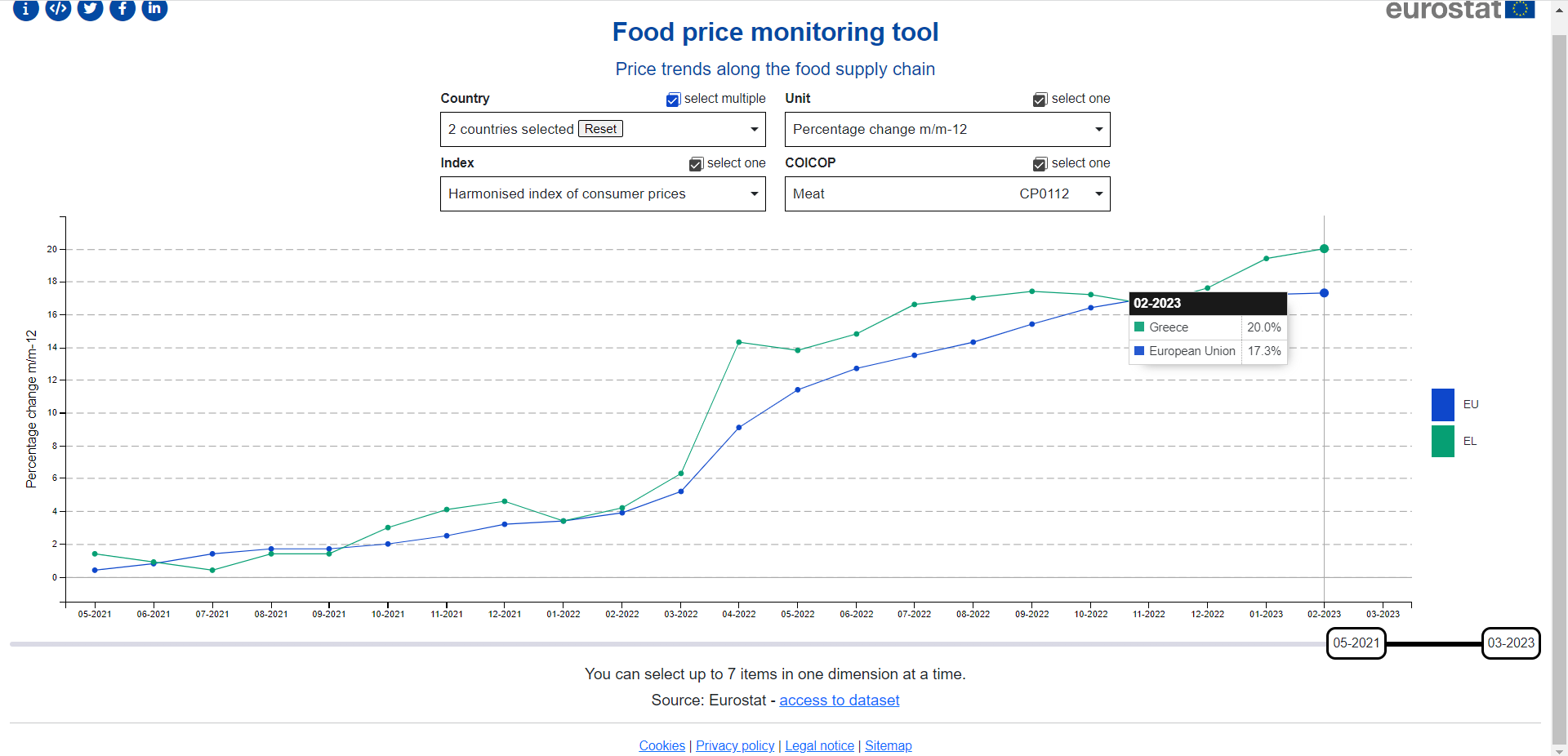
Task: Click the Eurostat logo
Action: pyautogui.click(x=1459, y=10)
